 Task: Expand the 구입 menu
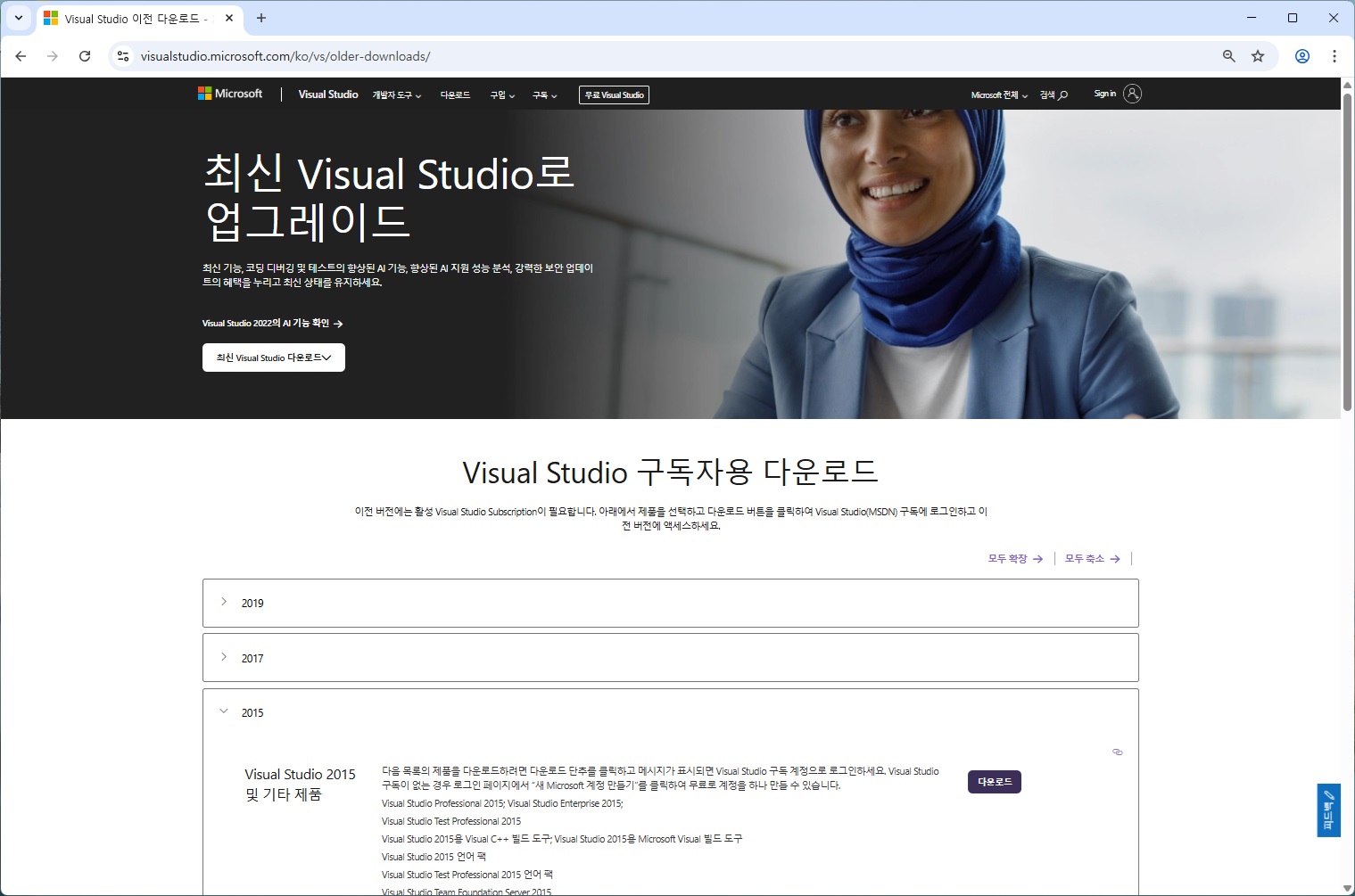click(x=502, y=95)
